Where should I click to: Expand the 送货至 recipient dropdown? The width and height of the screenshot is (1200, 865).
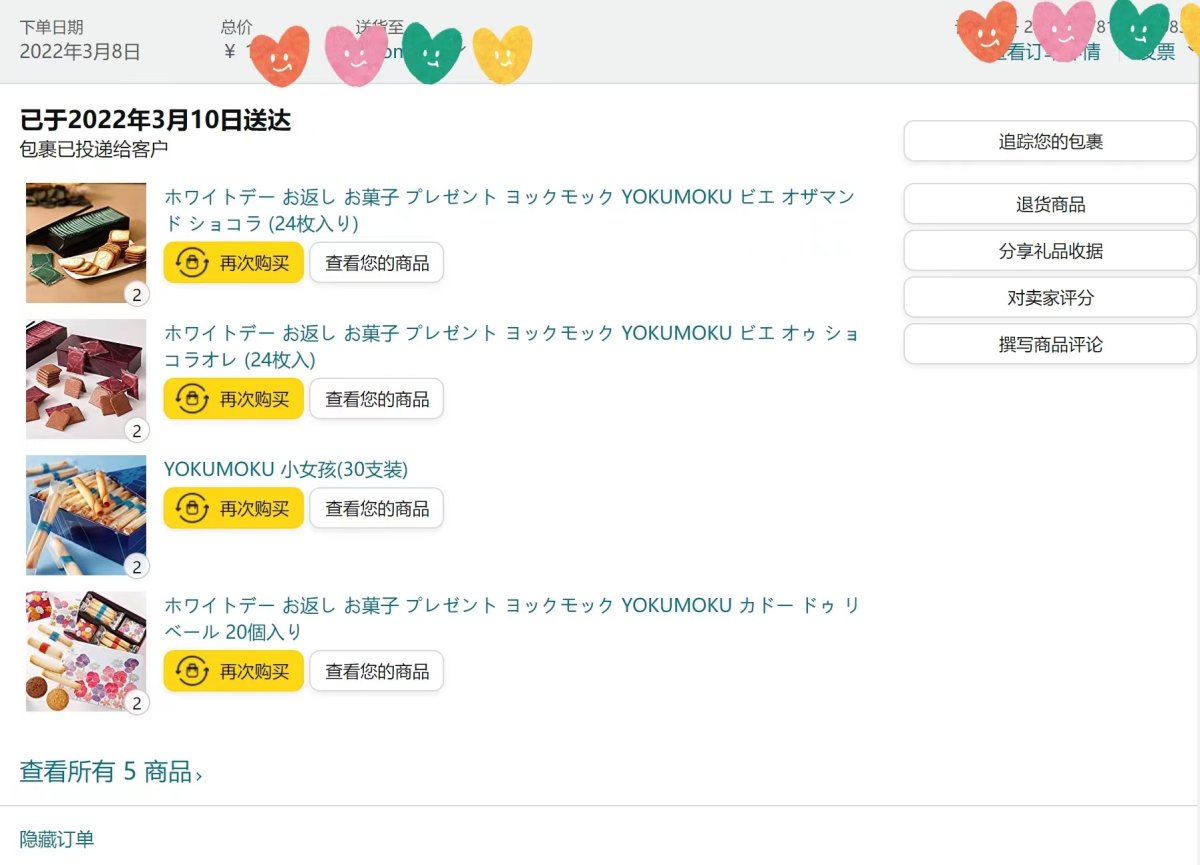463,48
